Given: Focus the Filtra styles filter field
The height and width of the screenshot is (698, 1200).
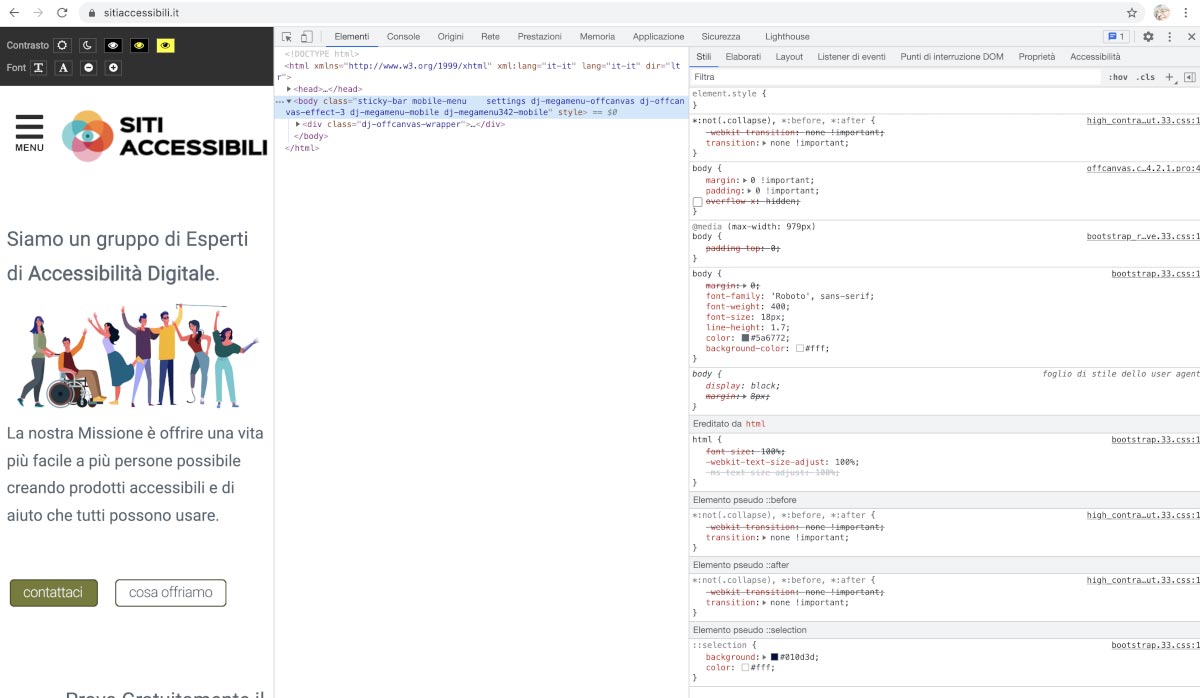Looking at the screenshot, I should tap(895, 77).
